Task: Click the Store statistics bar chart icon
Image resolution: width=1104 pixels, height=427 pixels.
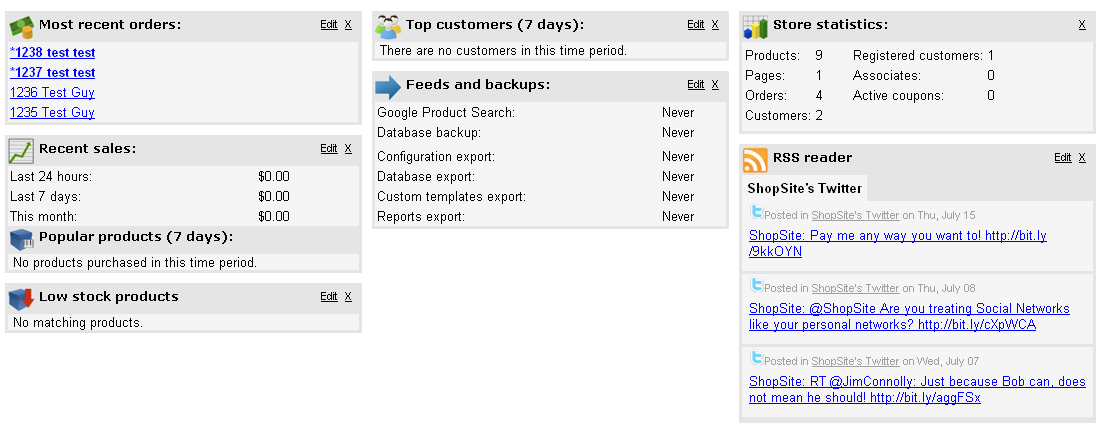Action: (x=755, y=27)
